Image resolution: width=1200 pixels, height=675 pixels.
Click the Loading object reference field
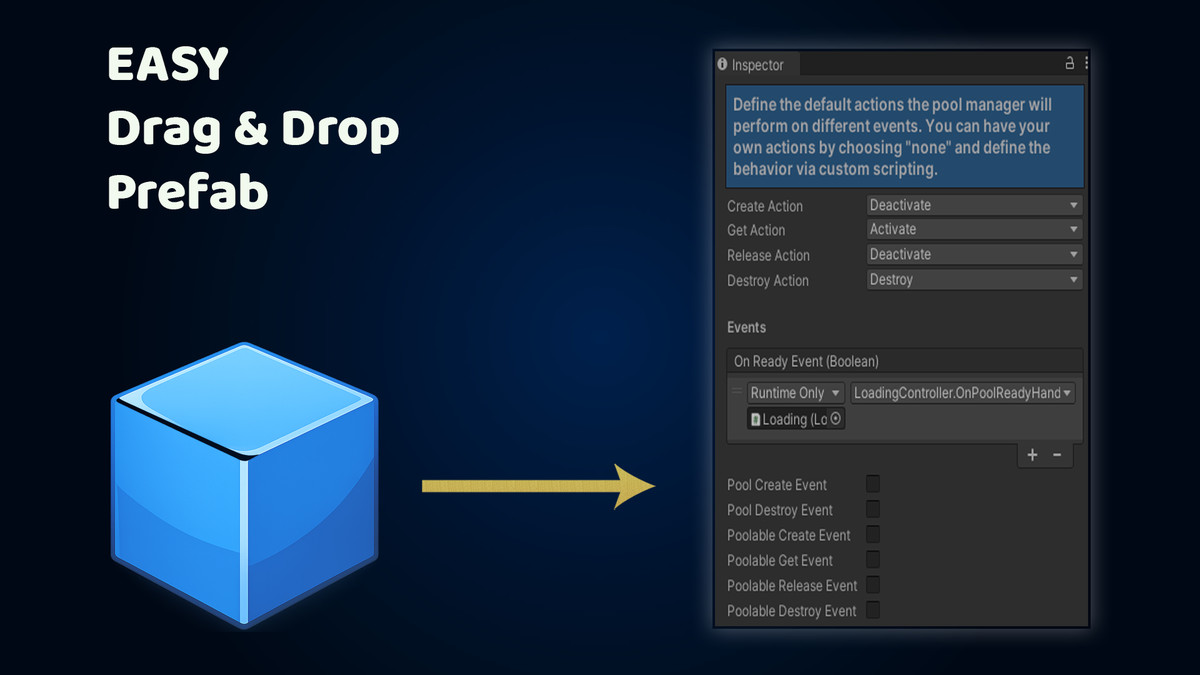point(797,419)
